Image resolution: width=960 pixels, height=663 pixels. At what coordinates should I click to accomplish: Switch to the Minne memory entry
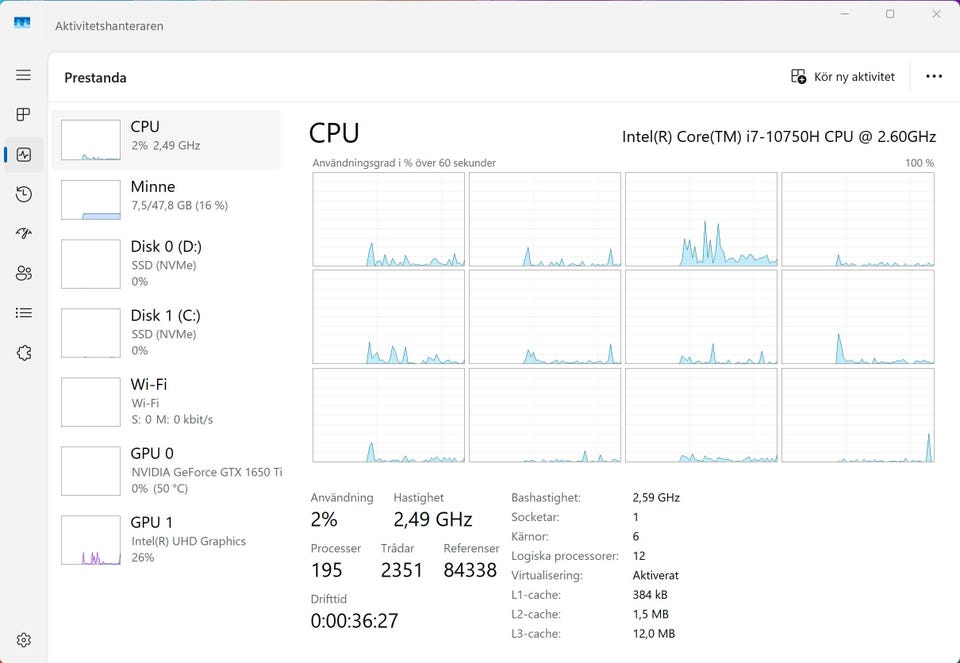point(166,199)
